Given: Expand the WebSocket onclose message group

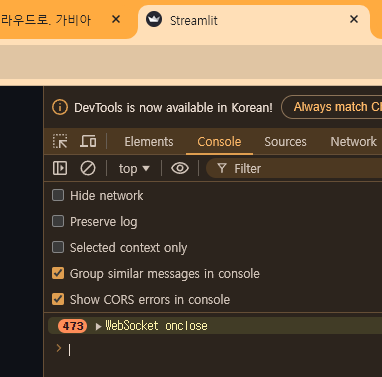Looking at the screenshot, I should [x=98, y=326].
